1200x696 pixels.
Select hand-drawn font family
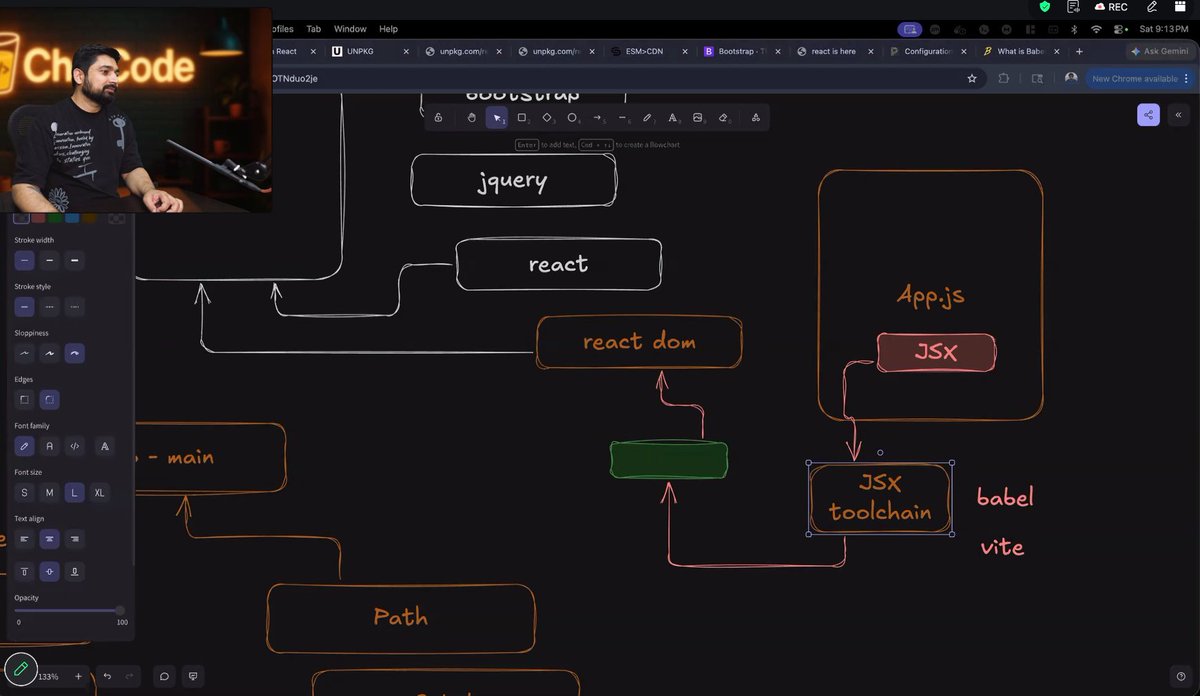[x=25, y=446]
